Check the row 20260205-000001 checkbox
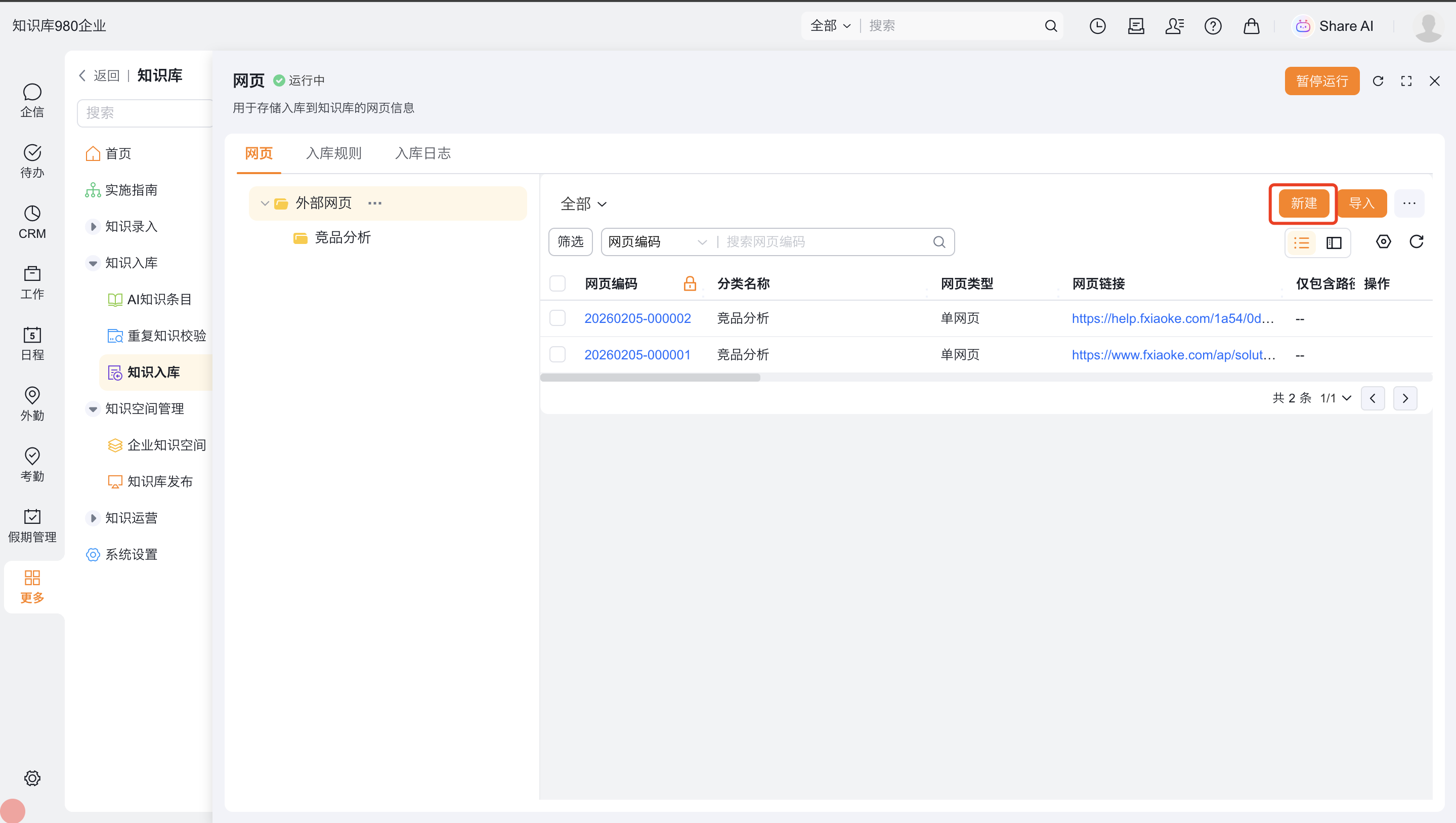The width and height of the screenshot is (1456, 823). 558,355
